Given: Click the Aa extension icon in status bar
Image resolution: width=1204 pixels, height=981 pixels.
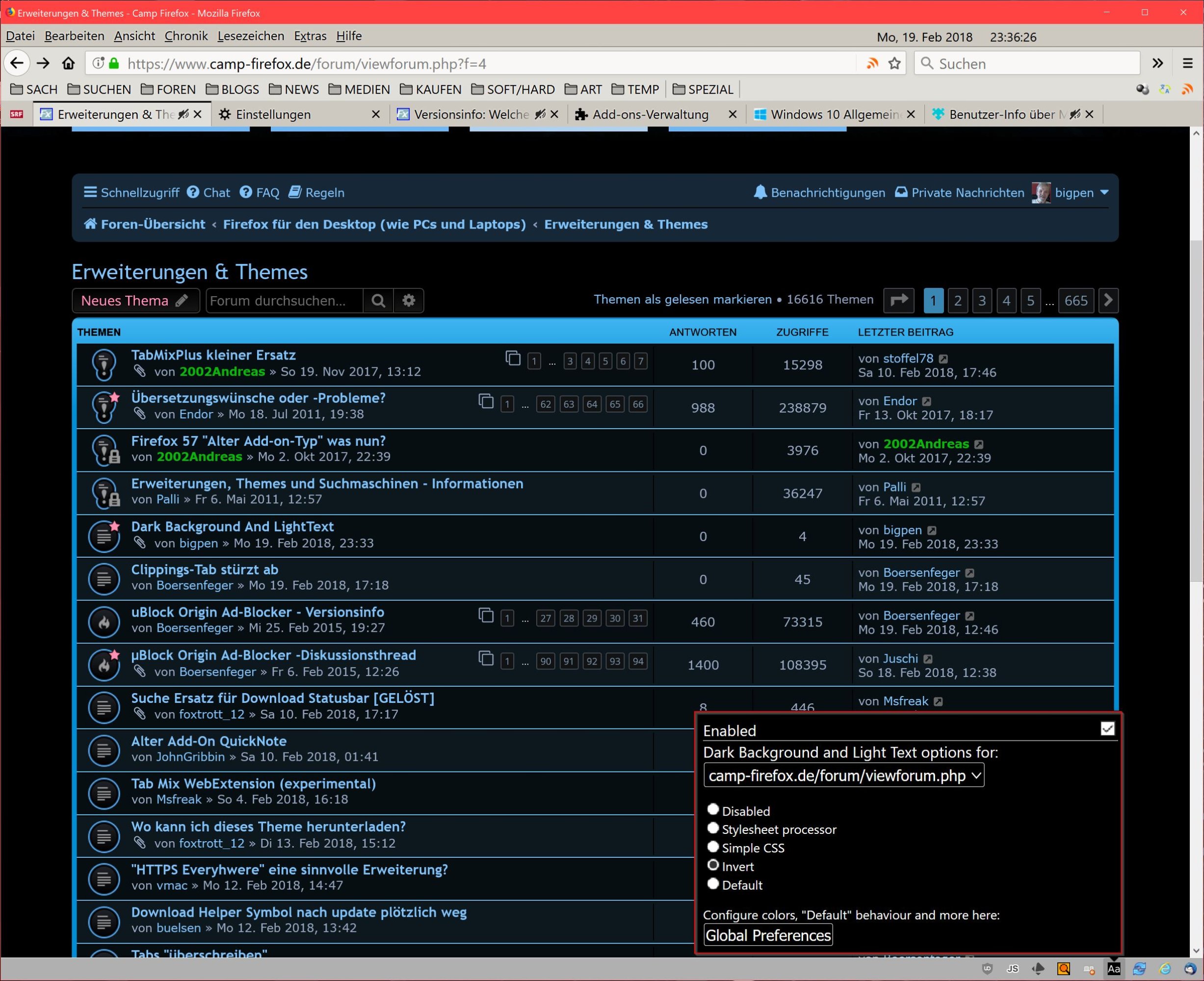Looking at the screenshot, I should 1113,969.
